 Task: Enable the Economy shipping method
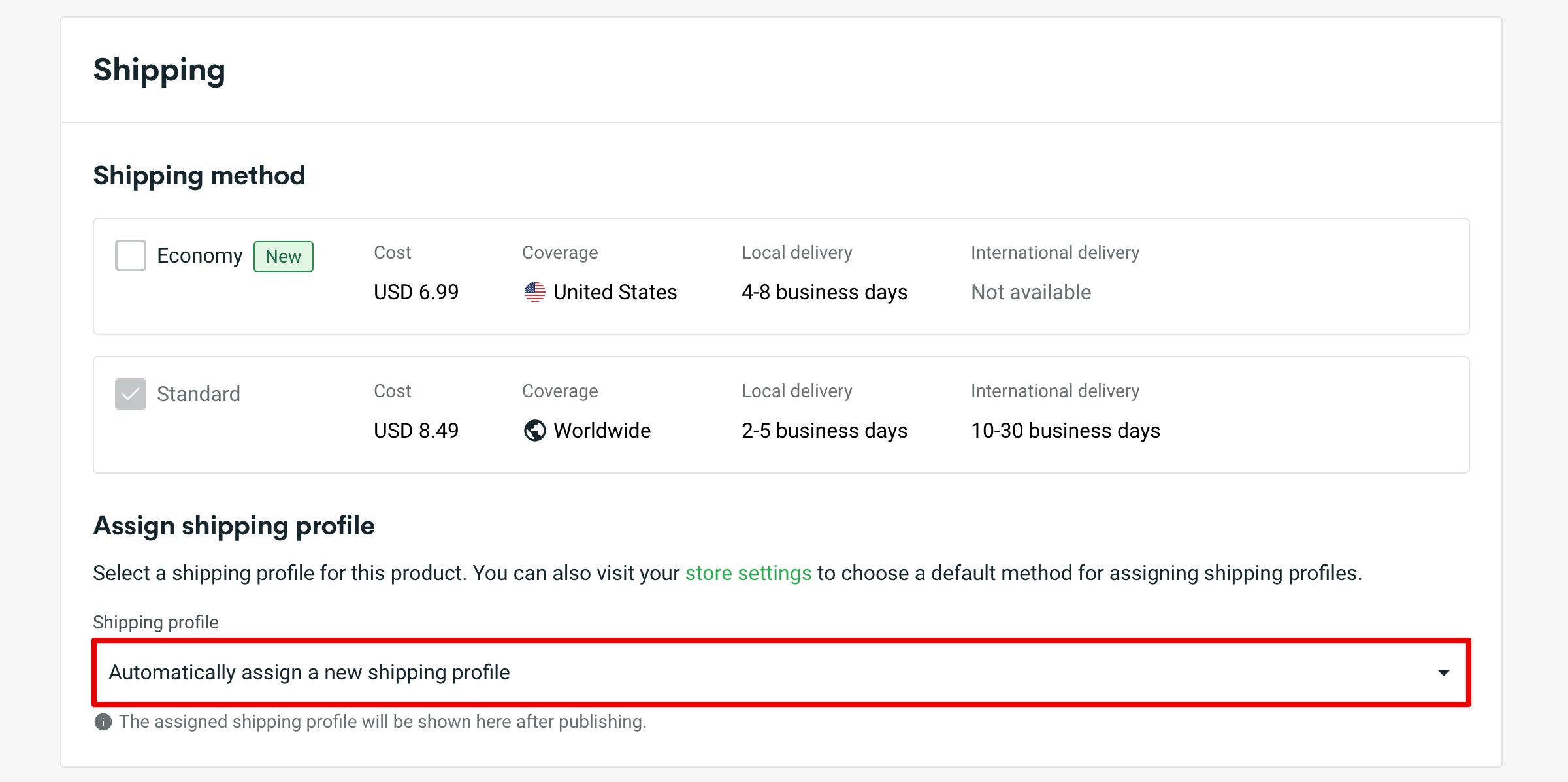click(130, 255)
